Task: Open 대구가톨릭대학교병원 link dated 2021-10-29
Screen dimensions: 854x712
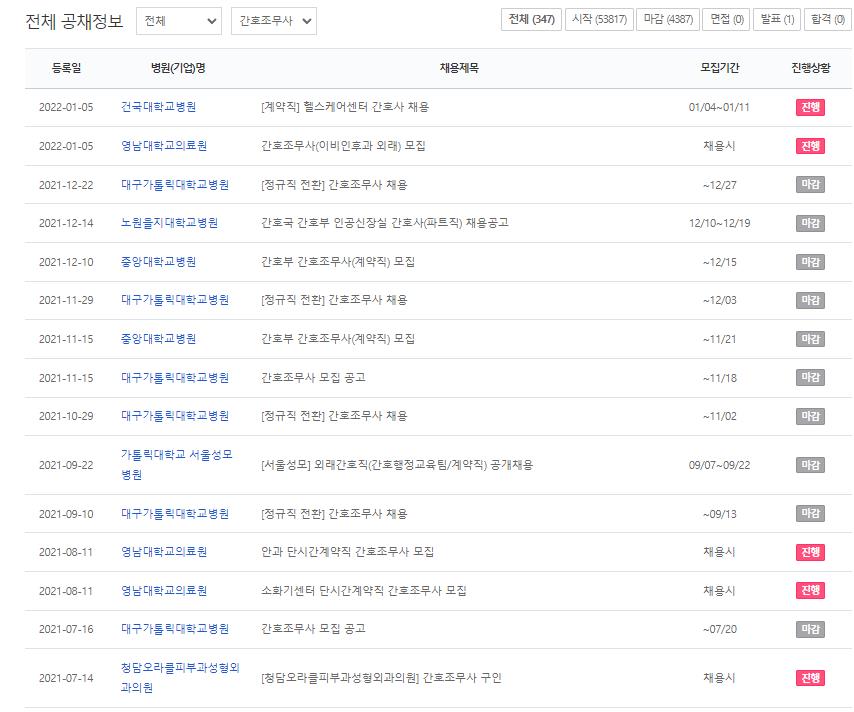Action: pos(175,416)
